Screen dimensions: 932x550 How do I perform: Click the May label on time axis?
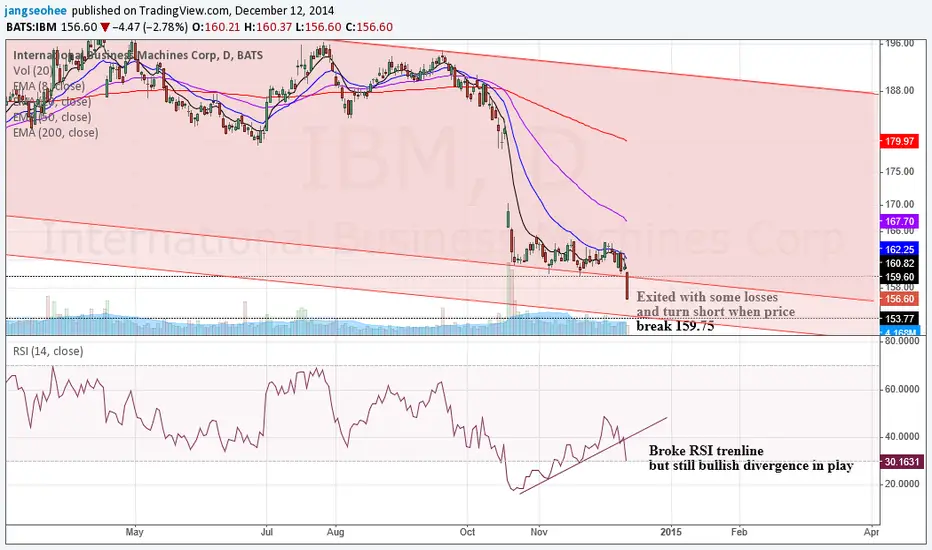click(x=134, y=532)
